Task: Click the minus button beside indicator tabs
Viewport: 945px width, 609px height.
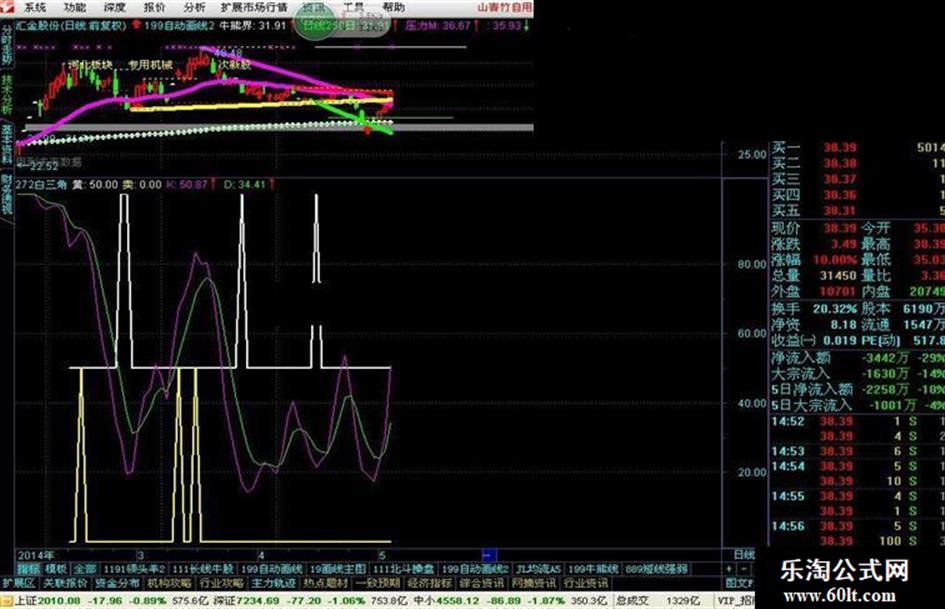Action: (744, 569)
